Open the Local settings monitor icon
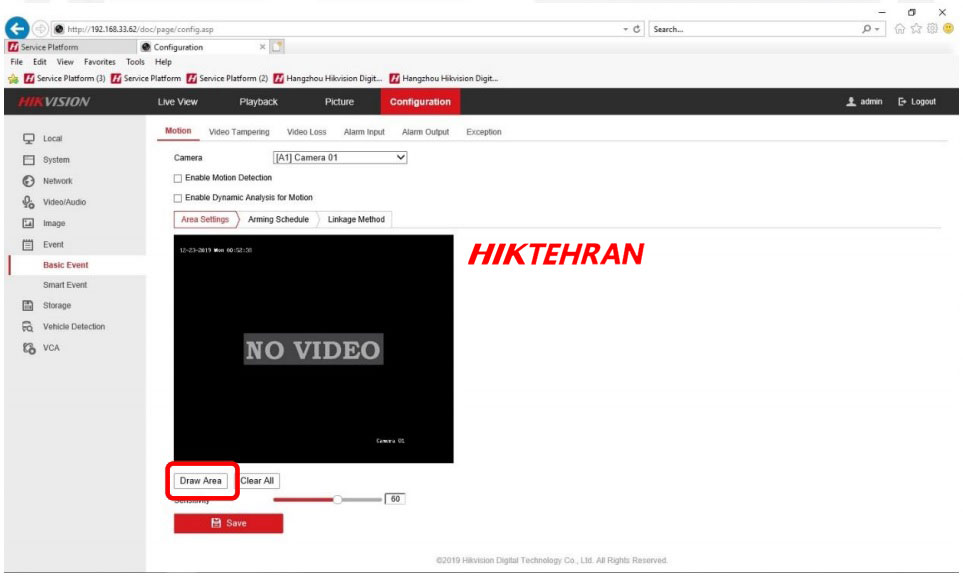 tap(28, 139)
